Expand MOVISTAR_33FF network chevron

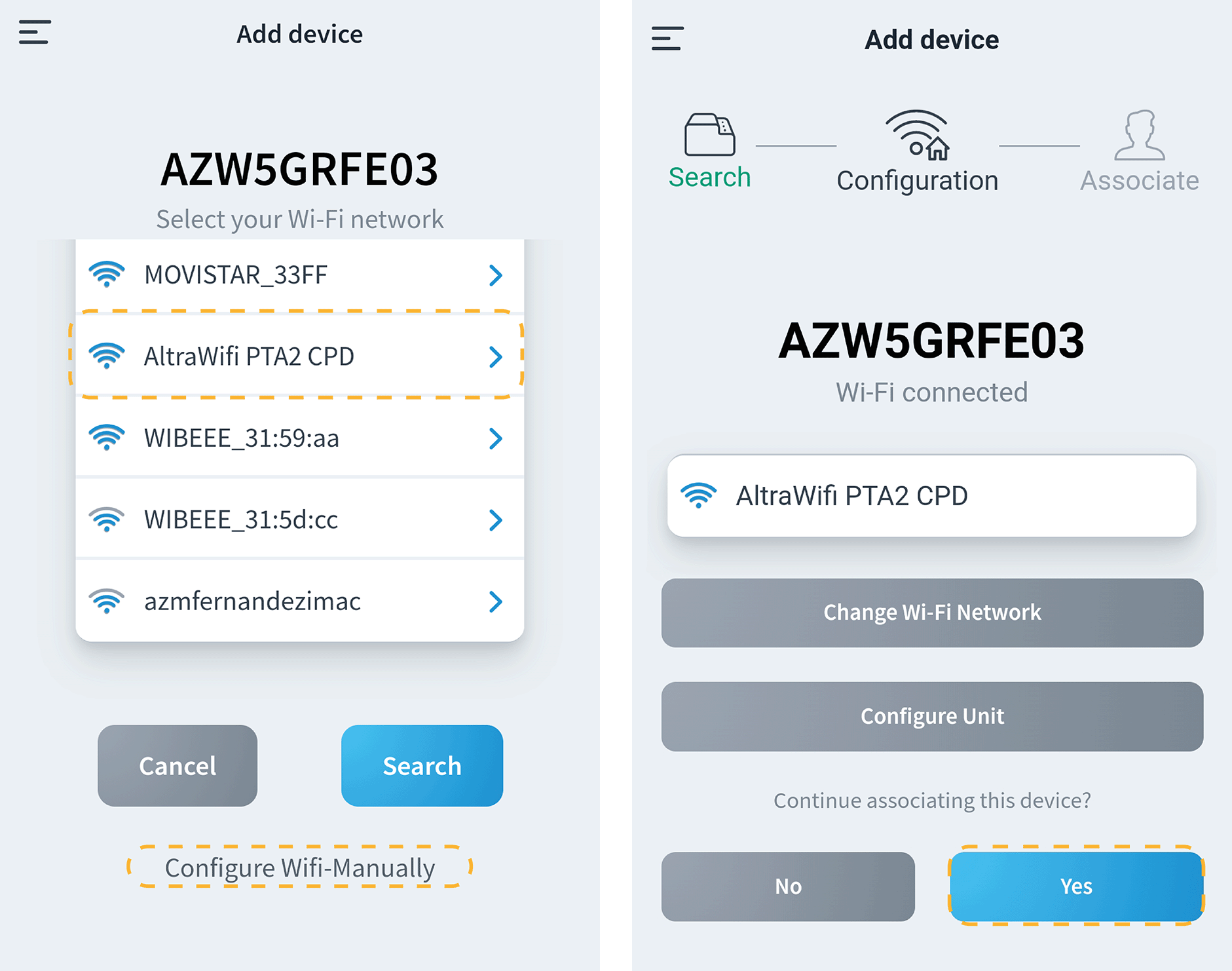[496, 275]
